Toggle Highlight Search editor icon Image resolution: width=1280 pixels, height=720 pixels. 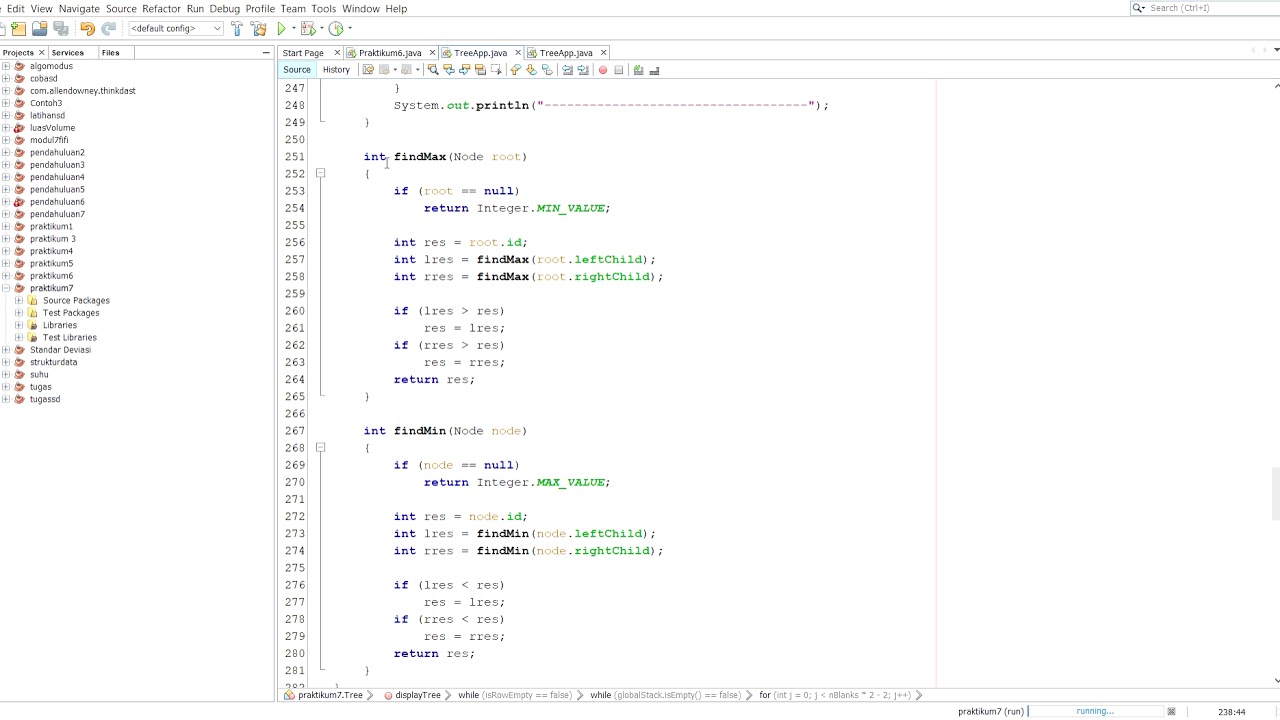[x=480, y=70]
